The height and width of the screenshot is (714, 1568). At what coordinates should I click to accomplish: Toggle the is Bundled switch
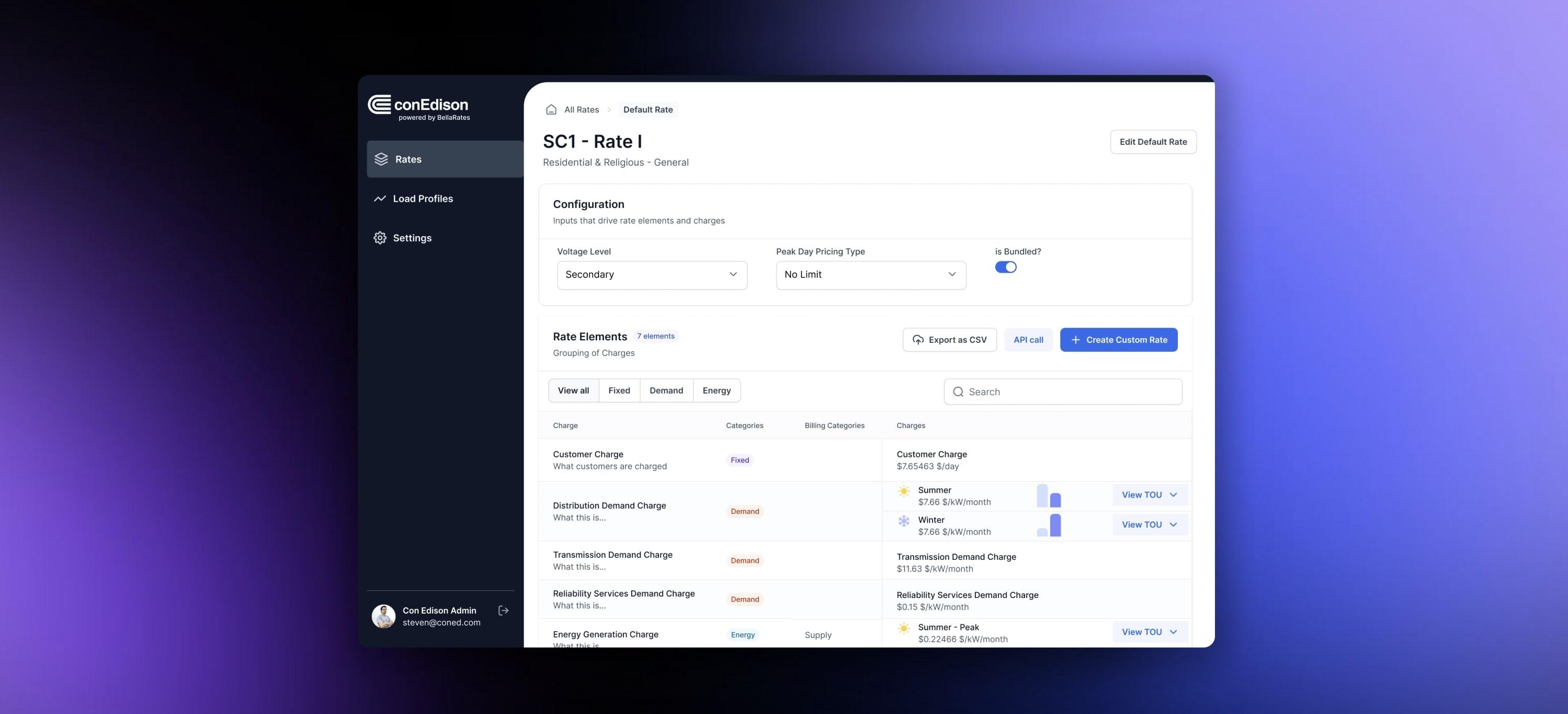pyautogui.click(x=1006, y=267)
